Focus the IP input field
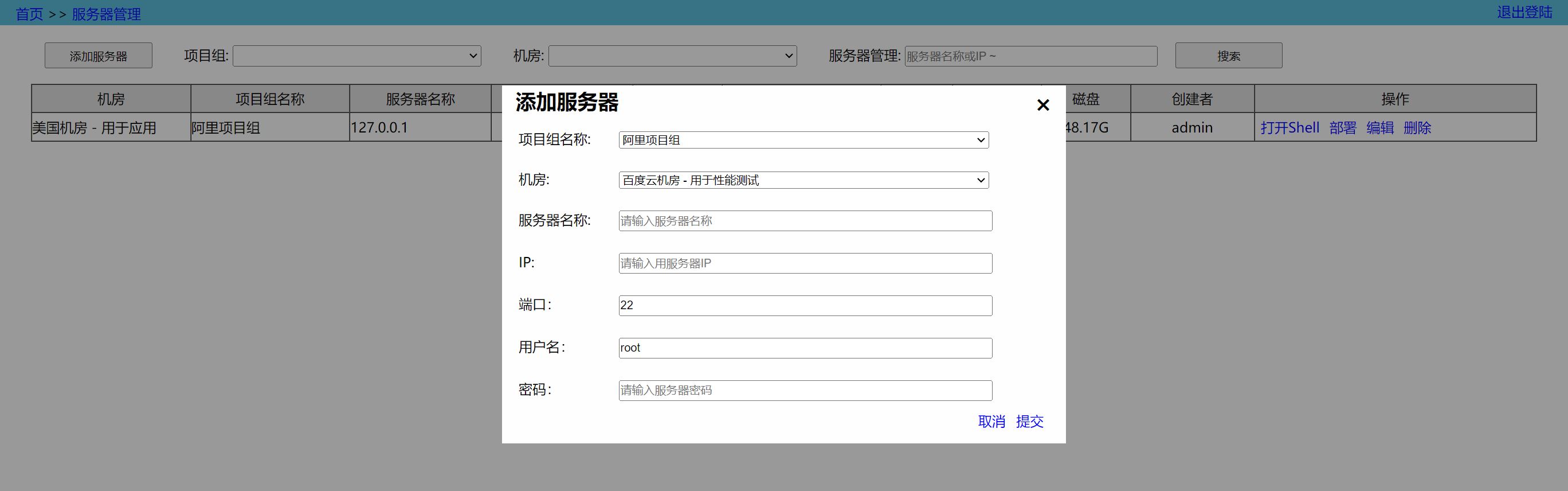The image size is (1568, 491). 805,263
